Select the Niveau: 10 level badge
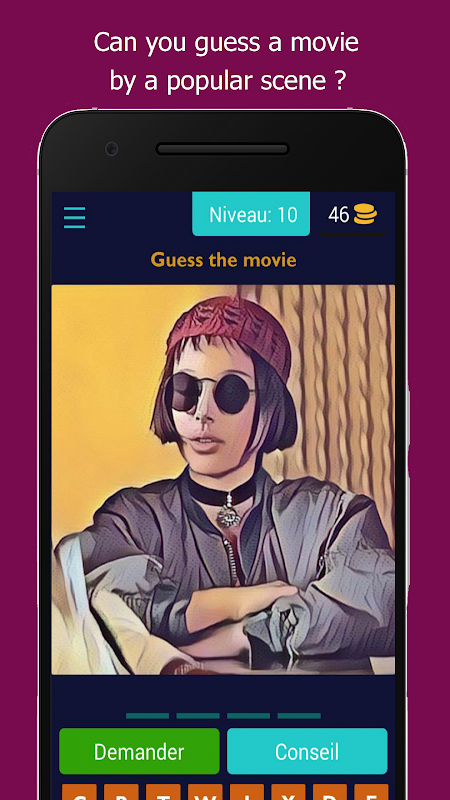 point(251,214)
